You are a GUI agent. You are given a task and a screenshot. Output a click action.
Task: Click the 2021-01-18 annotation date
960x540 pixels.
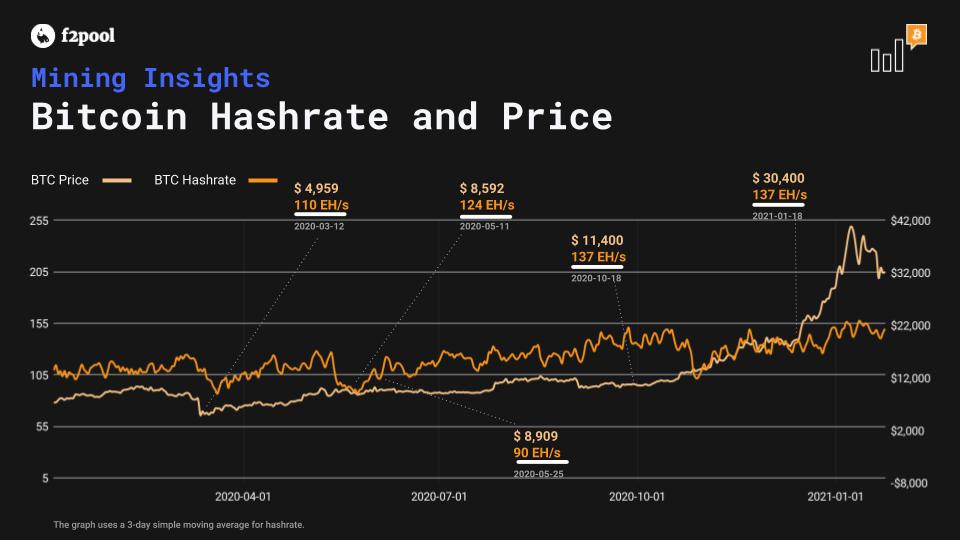click(778, 216)
